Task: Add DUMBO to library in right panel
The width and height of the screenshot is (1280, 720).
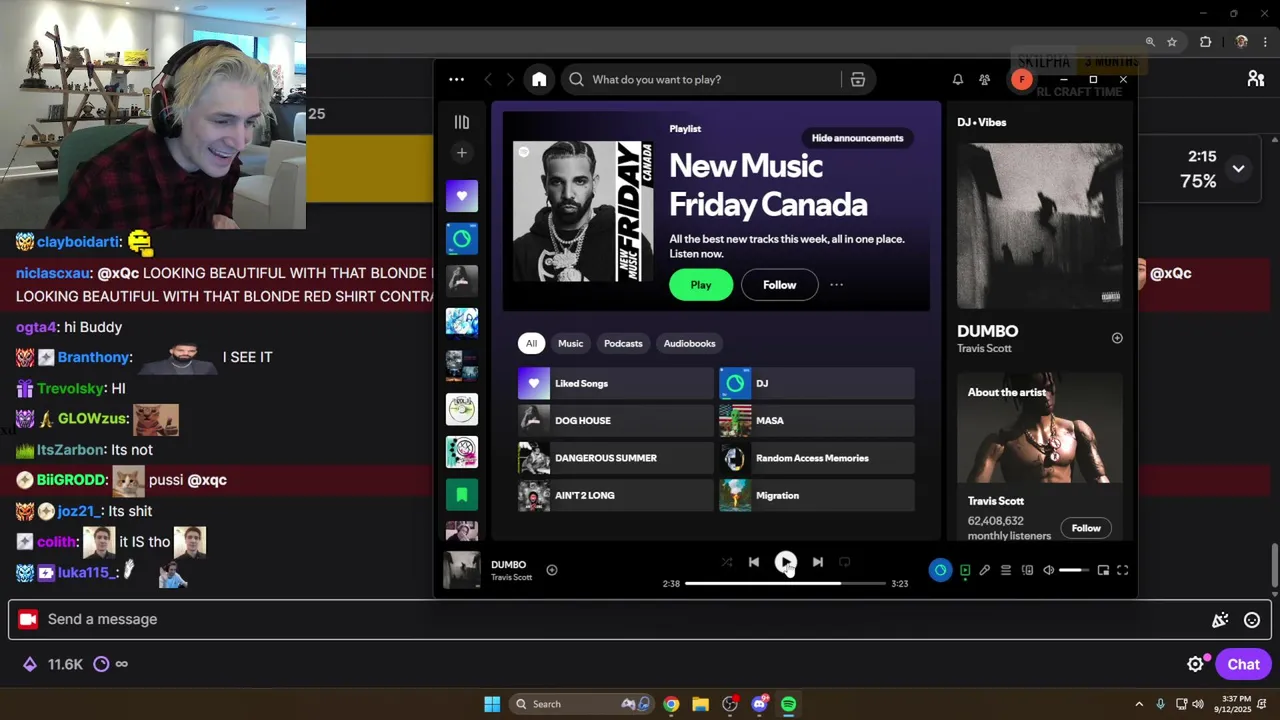Action: [1117, 338]
